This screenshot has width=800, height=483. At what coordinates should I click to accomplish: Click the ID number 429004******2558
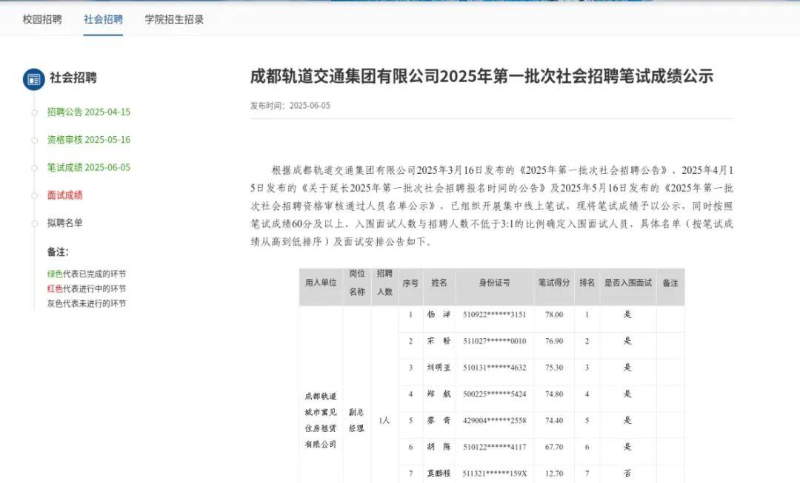click(x=494, y=421)
